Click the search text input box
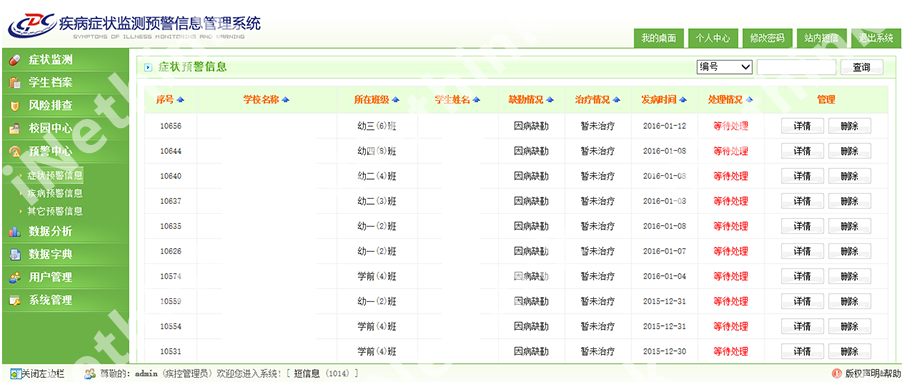 tap(796, 67)
